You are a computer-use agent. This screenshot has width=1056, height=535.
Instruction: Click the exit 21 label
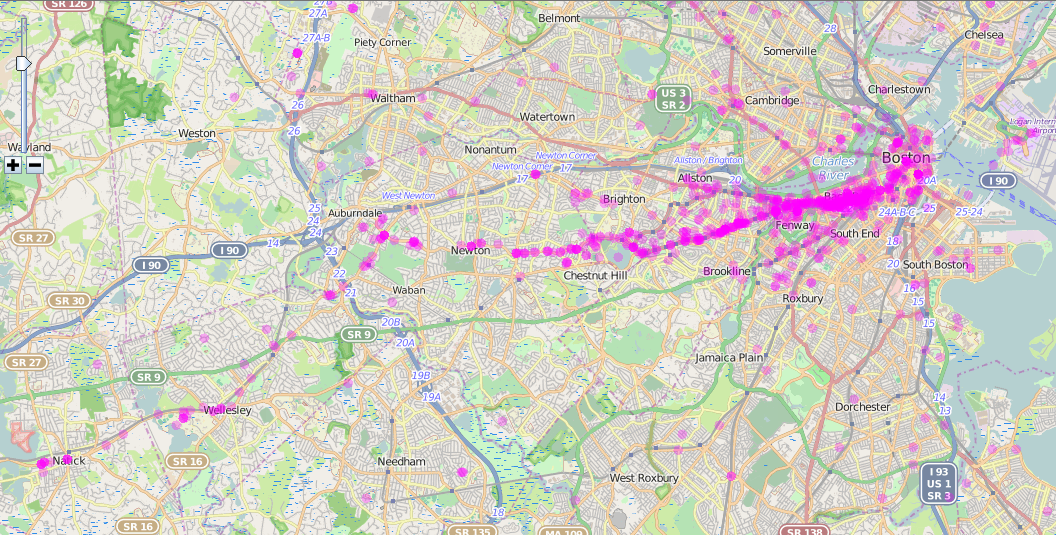(350, 292)
